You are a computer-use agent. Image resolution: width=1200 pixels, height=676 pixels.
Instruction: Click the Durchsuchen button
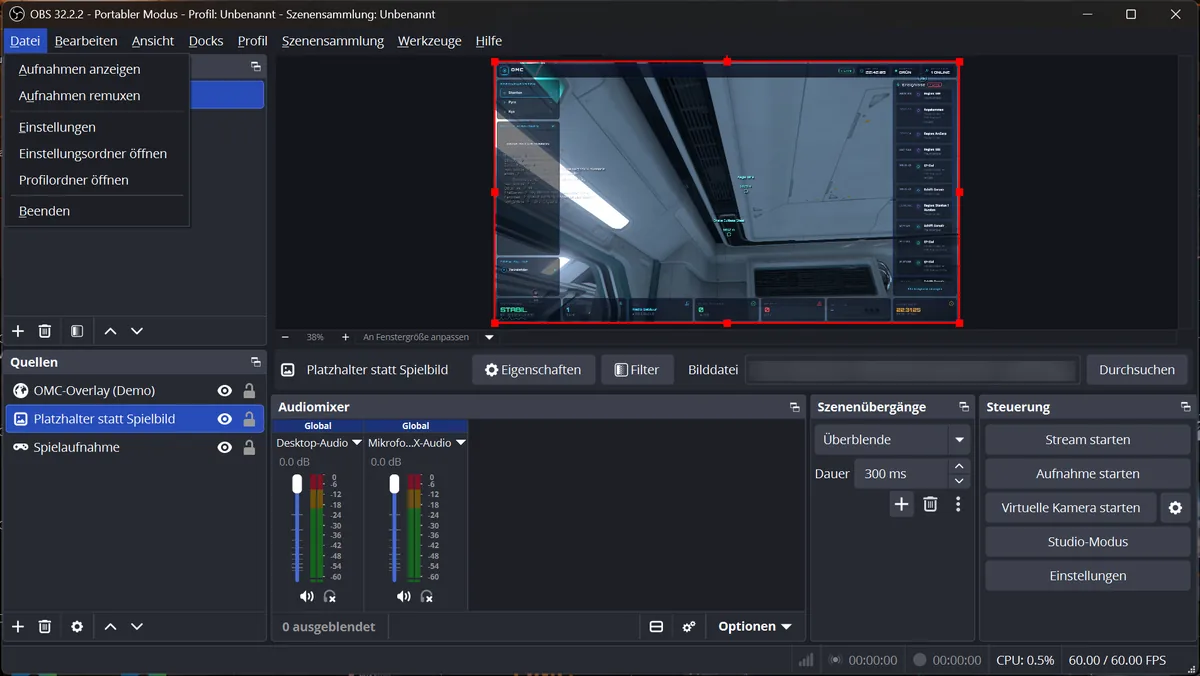[1137, 370]
